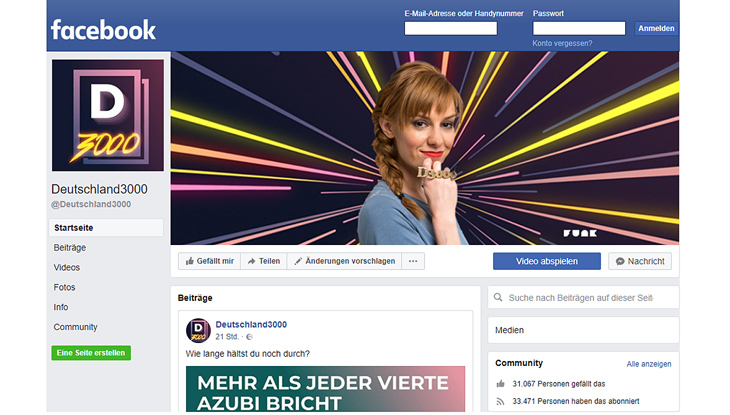This screenshot has height=415, width=730.
Task: Click the 21 Std. post timestamp
Action: coord(227,337)
